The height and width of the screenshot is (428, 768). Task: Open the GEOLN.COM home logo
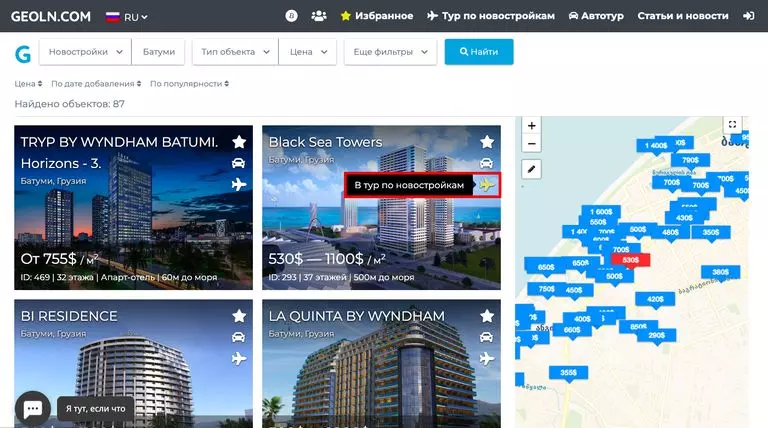(50, 17)
